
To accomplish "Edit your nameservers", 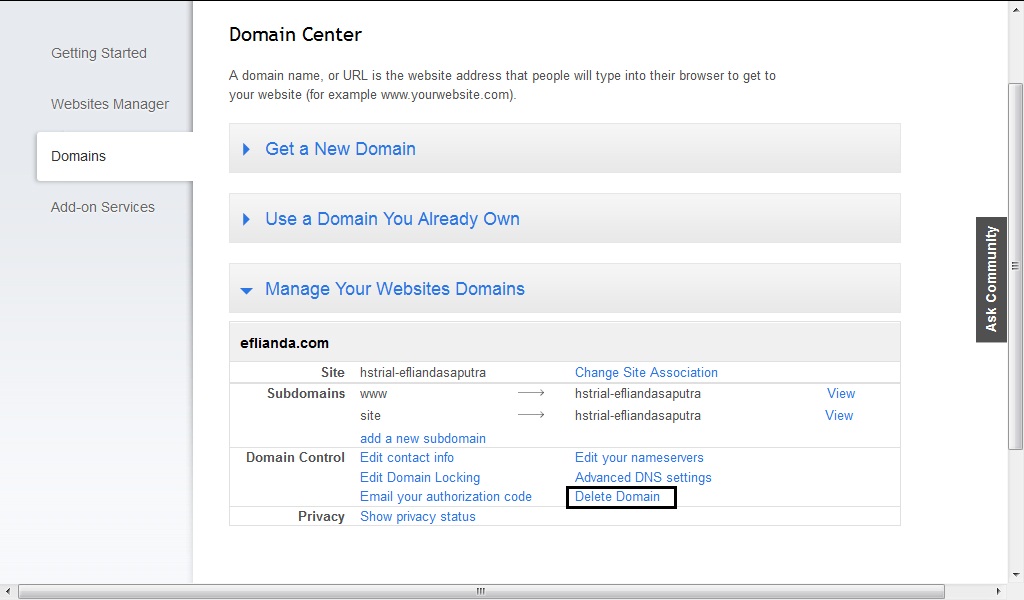I will click(639, 457).
